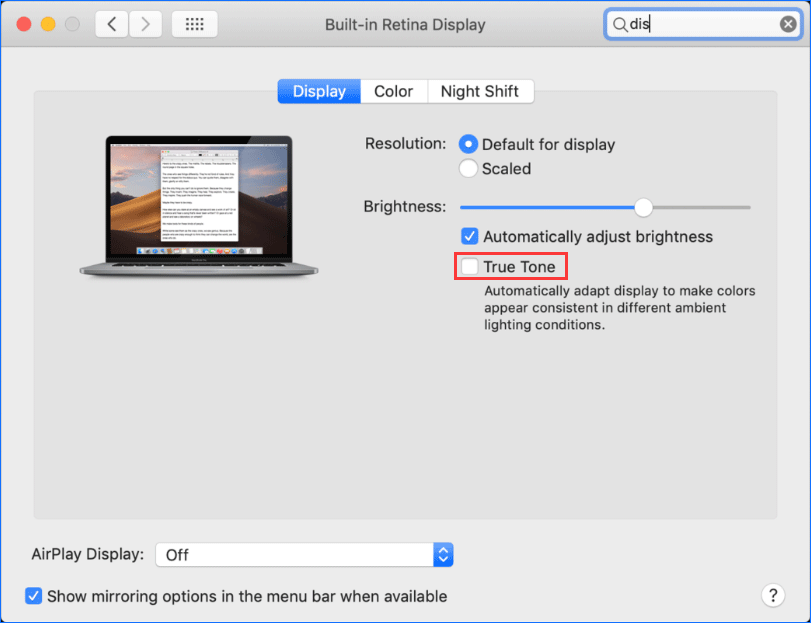The height and width of the screenshot is (623, 811).
Task: Click the back navigation arrow
Action: click(111, 23)
